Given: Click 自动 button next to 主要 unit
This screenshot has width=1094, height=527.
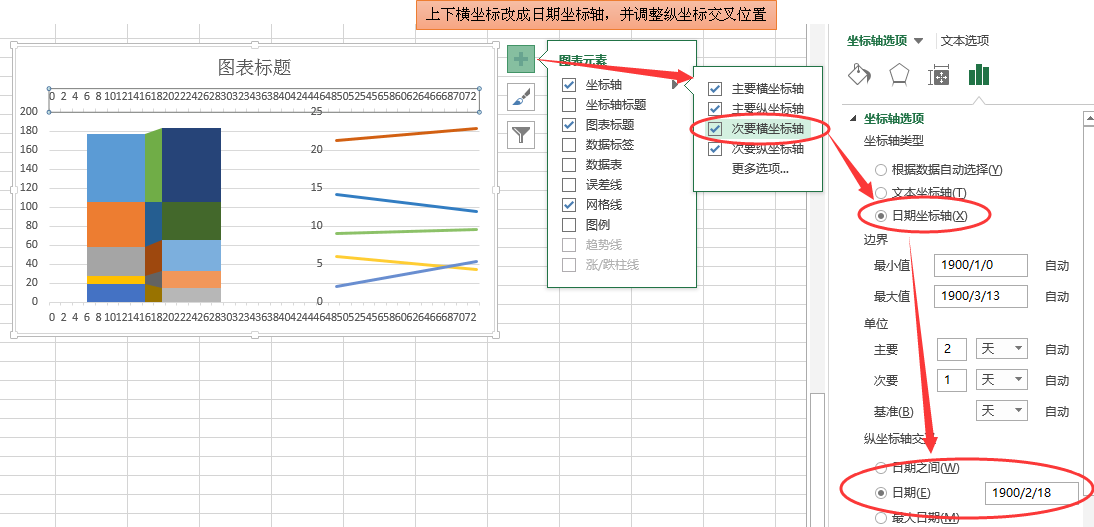Looking at the screenshot, I should (1056, 350).
